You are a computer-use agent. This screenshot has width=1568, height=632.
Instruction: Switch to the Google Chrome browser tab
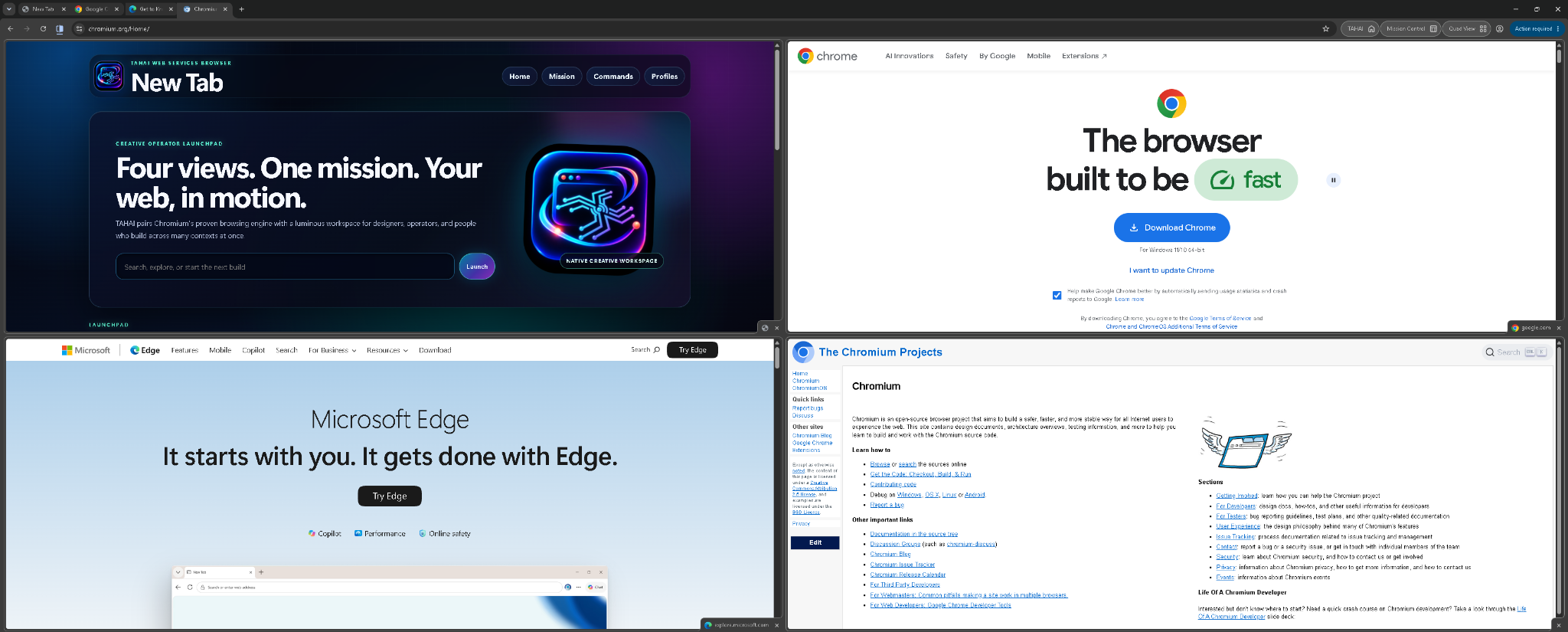pos(96,9)
